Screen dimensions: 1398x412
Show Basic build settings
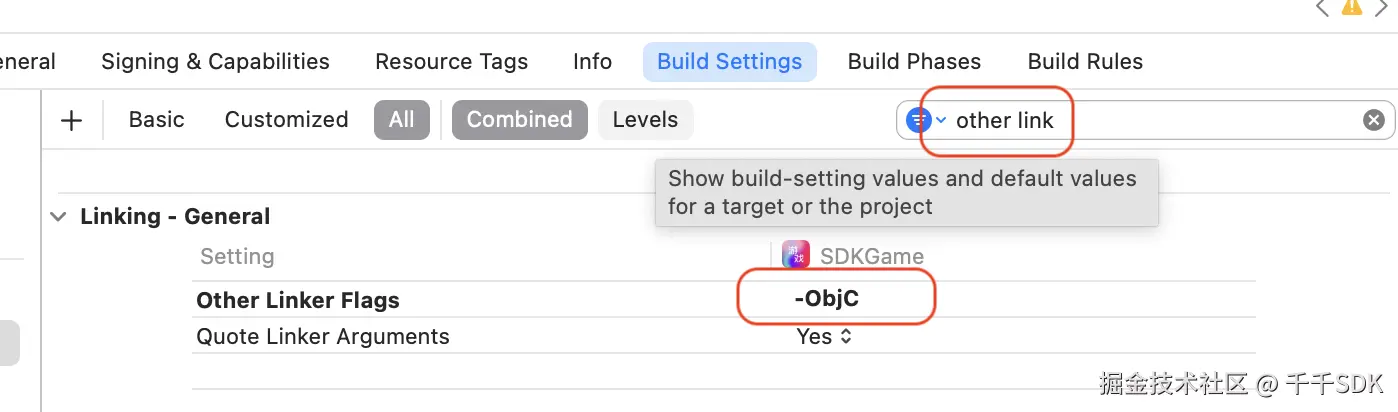[157, 120]
